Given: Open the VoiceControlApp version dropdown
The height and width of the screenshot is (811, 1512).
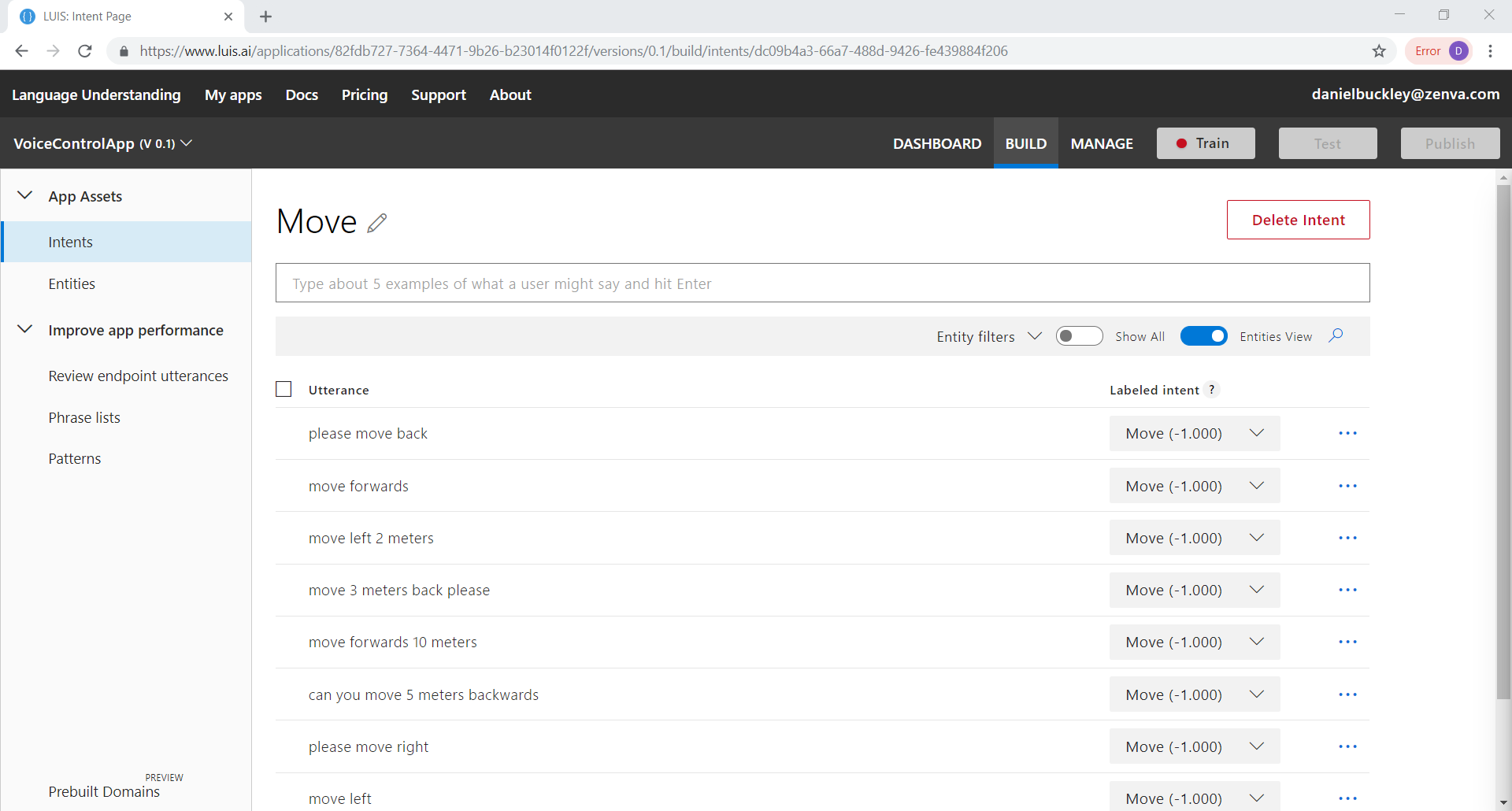Looking at the screenshot, I should tap(102, 143).
